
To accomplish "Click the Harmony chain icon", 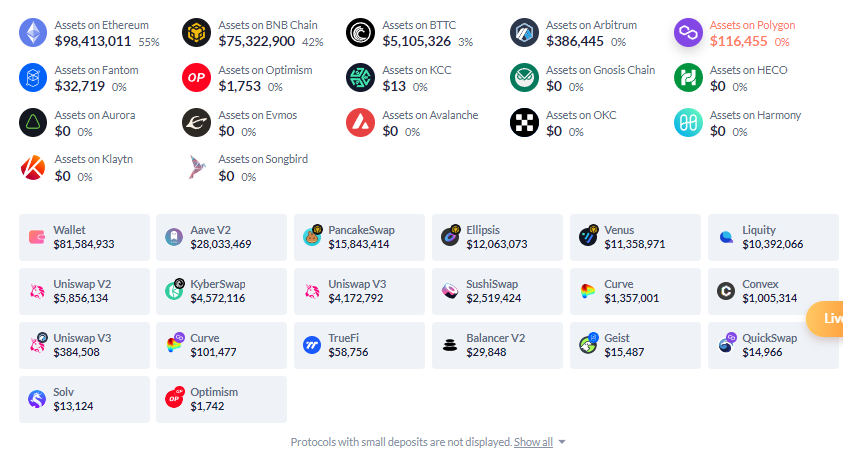I will (x=688, y=122).
